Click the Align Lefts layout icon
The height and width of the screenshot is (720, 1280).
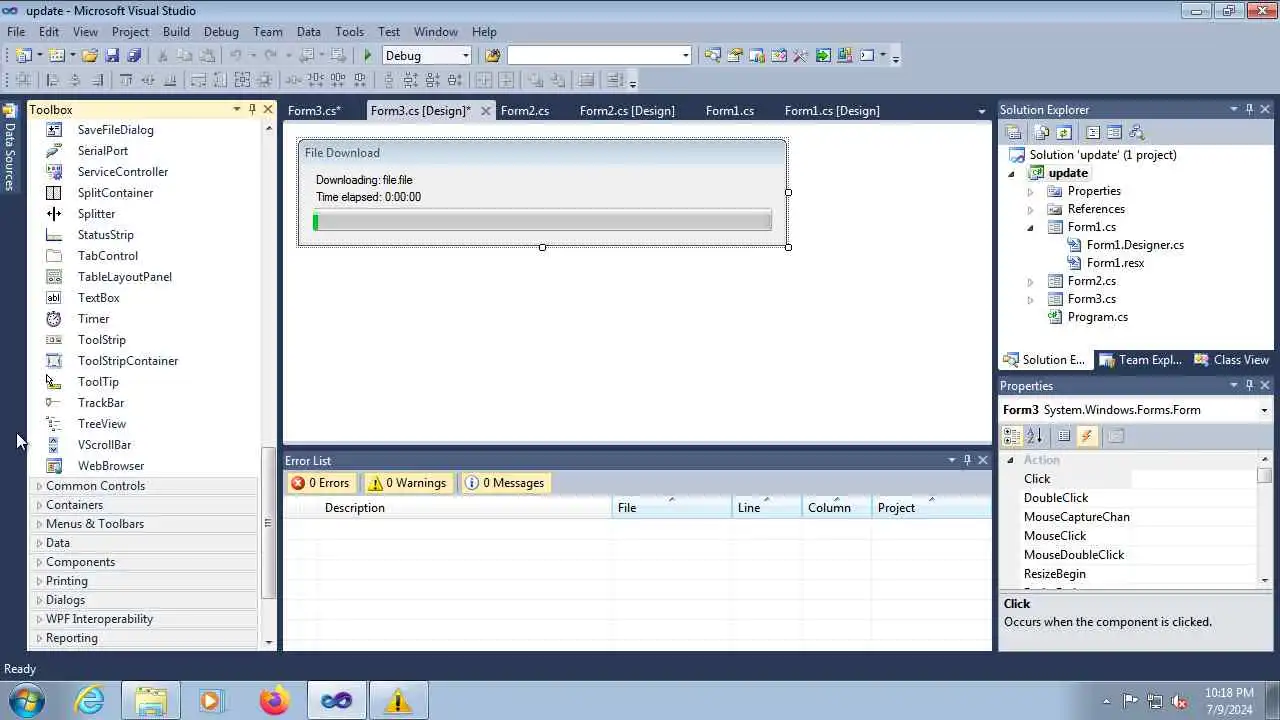click(52, 80)
